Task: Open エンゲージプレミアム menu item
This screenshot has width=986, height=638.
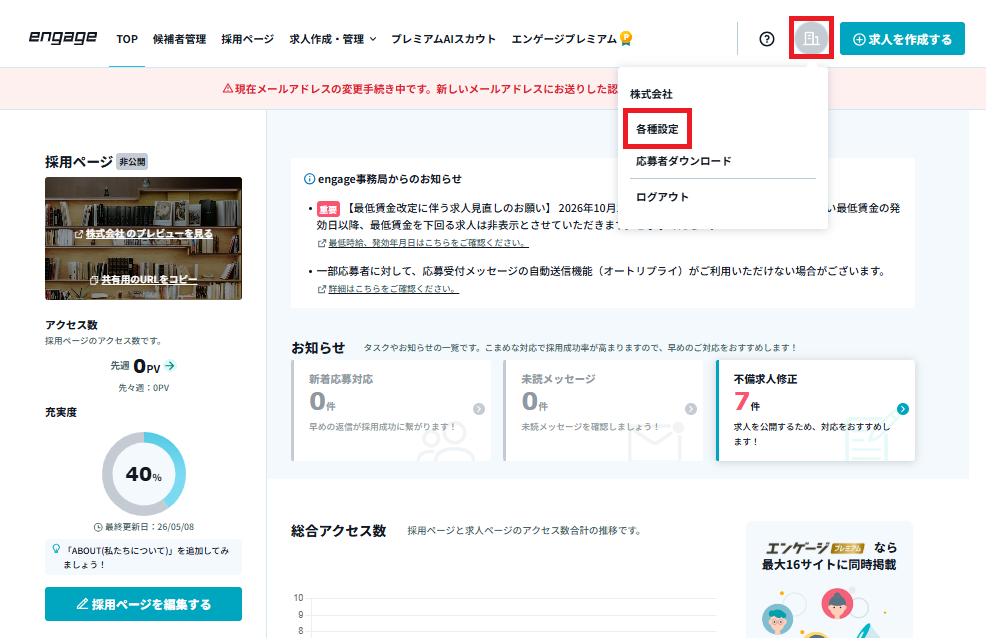Action: click(x=564, y=39)
